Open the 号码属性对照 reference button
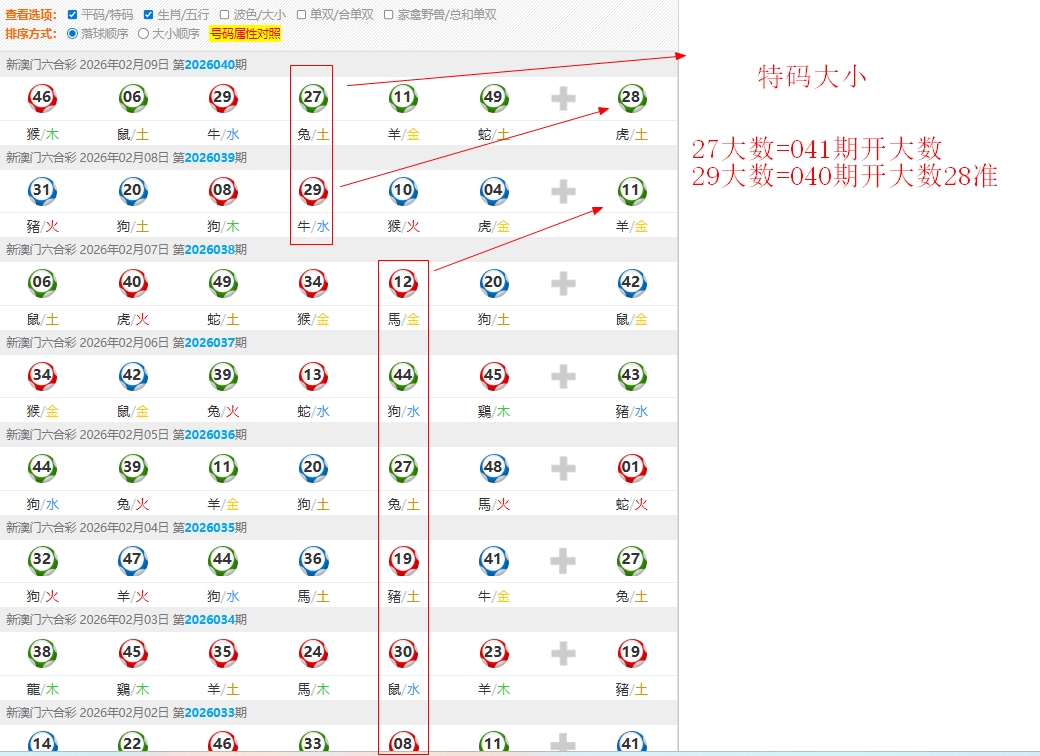The width and height of the screenshot is (1040, 756). 245,33
